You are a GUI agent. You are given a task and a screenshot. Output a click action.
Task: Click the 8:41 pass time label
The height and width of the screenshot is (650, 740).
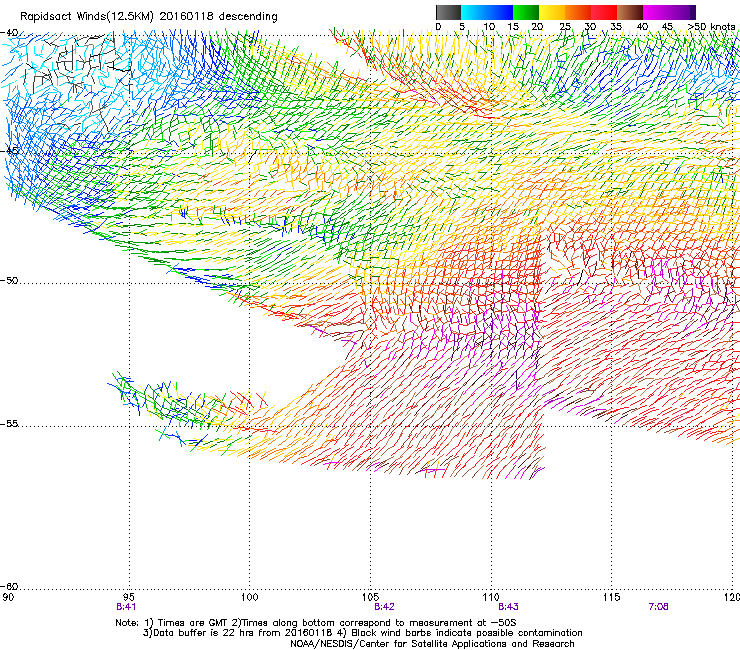coord(126,607)
